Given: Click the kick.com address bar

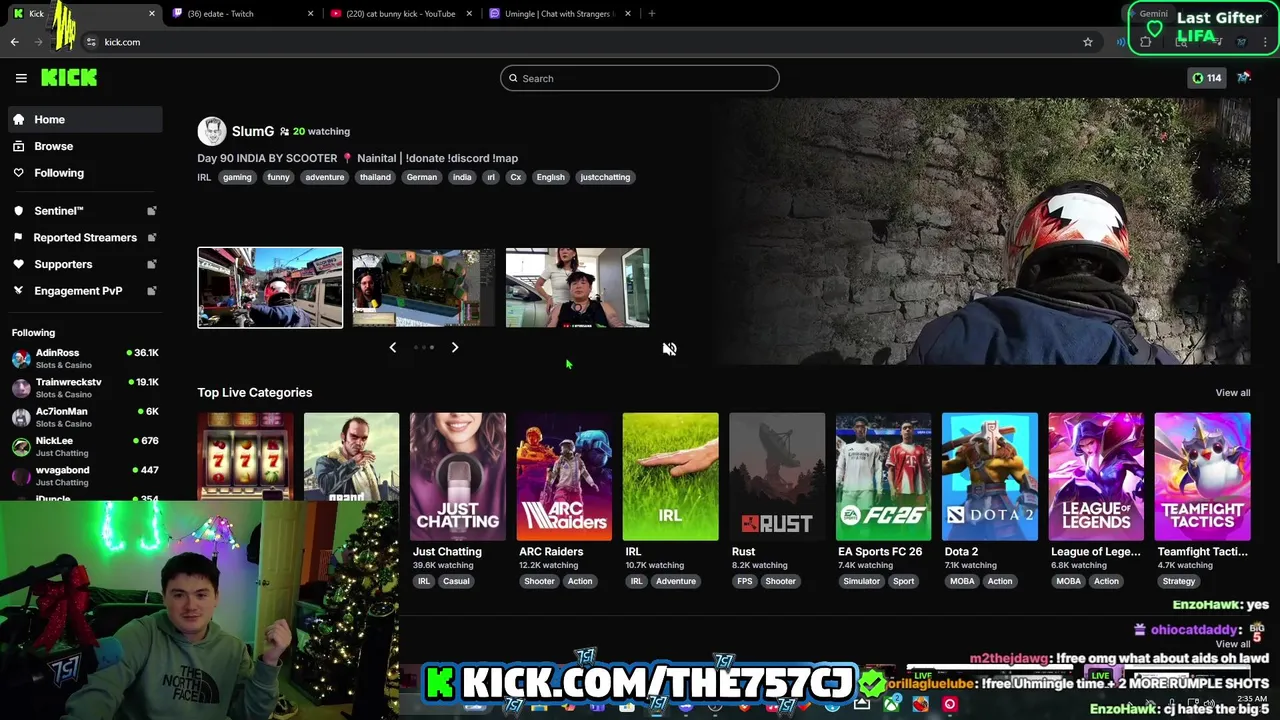Looking at the screenshot, I should coord(580,42).
